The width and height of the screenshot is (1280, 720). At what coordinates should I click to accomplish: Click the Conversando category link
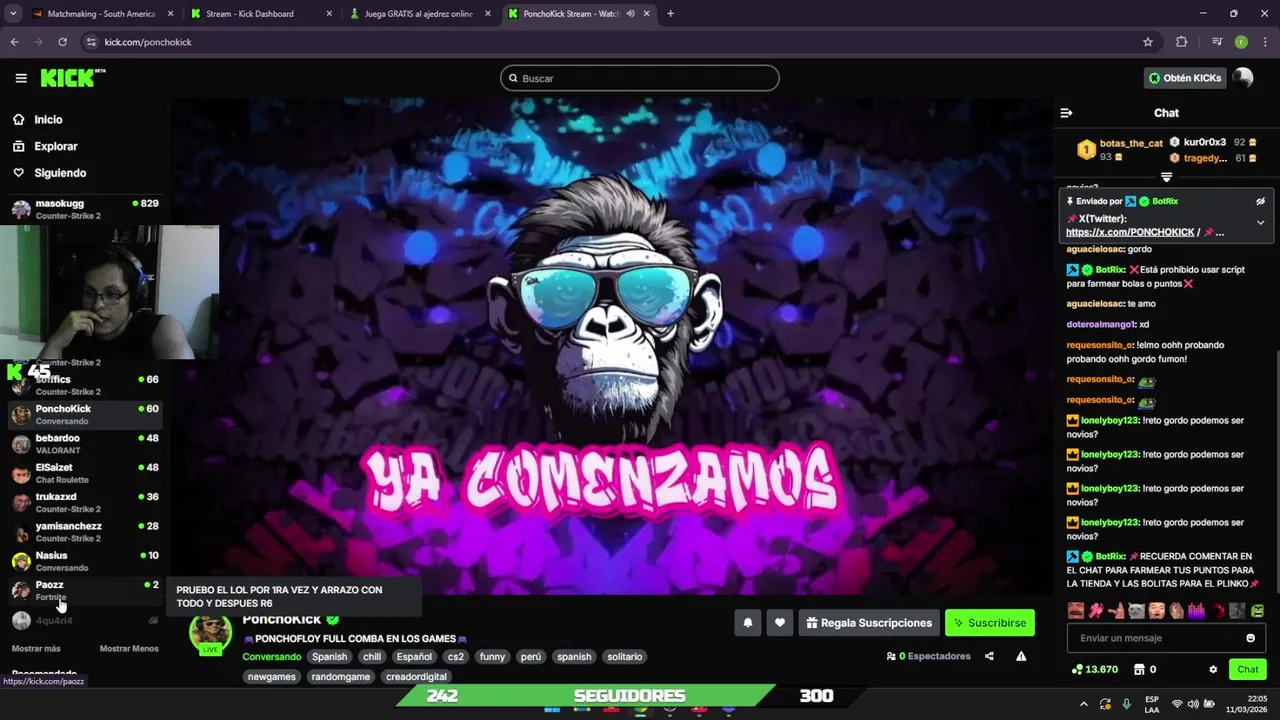coord(271,657)
